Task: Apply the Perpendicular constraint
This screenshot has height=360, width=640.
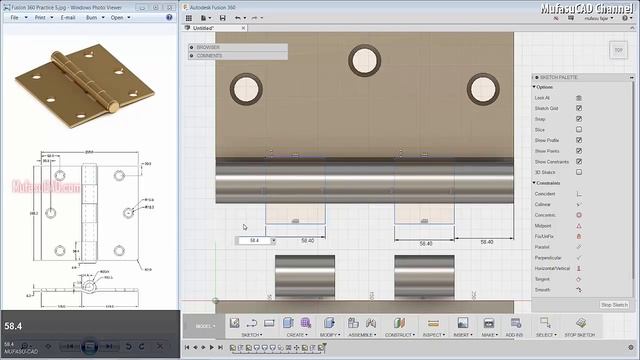Action: 579,258
